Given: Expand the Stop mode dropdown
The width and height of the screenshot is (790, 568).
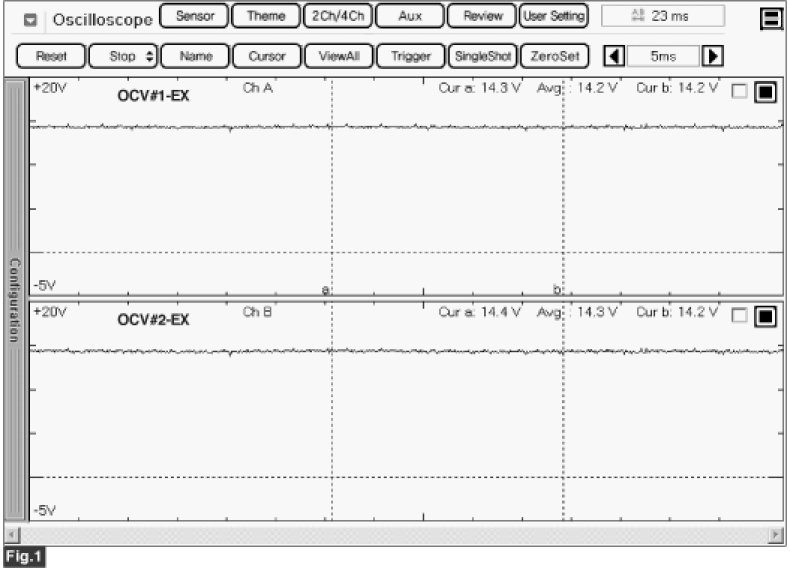Looking at the screenshot, I should coord(122,56).
